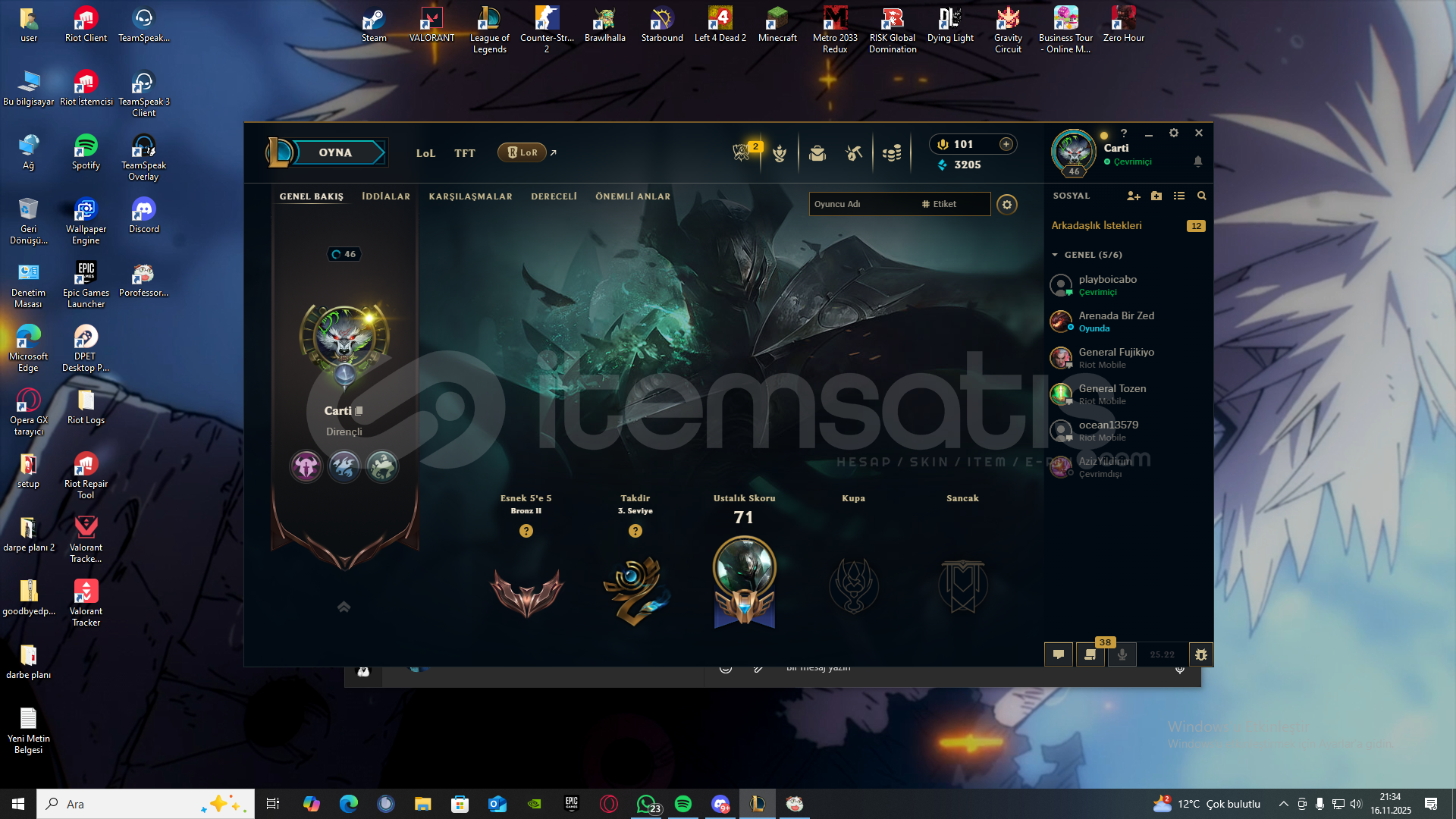Click the add friend icon in Sosyal
Screen dimensions: 1456x819
coord(1133,196)
